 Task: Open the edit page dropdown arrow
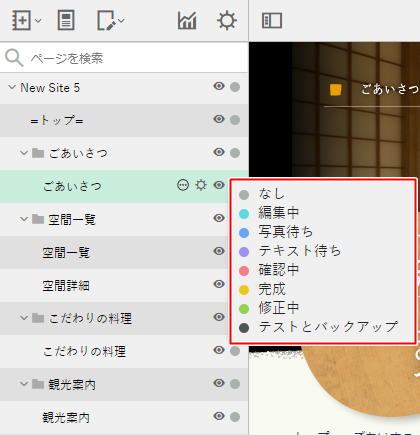click(x=121, y=21)
